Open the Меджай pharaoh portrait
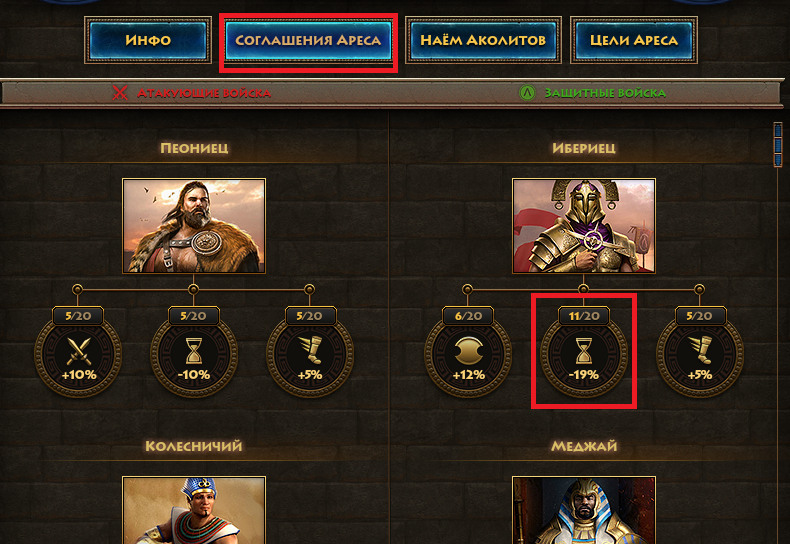Screen dimensions: 790x544 click(584, 510)
